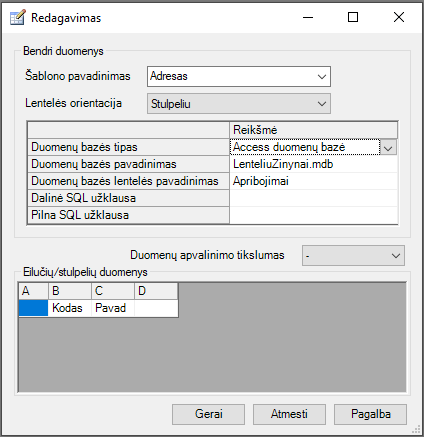424x437 pixels.
Task: Open help with the Pagalba button
Action: coord(370,414)
